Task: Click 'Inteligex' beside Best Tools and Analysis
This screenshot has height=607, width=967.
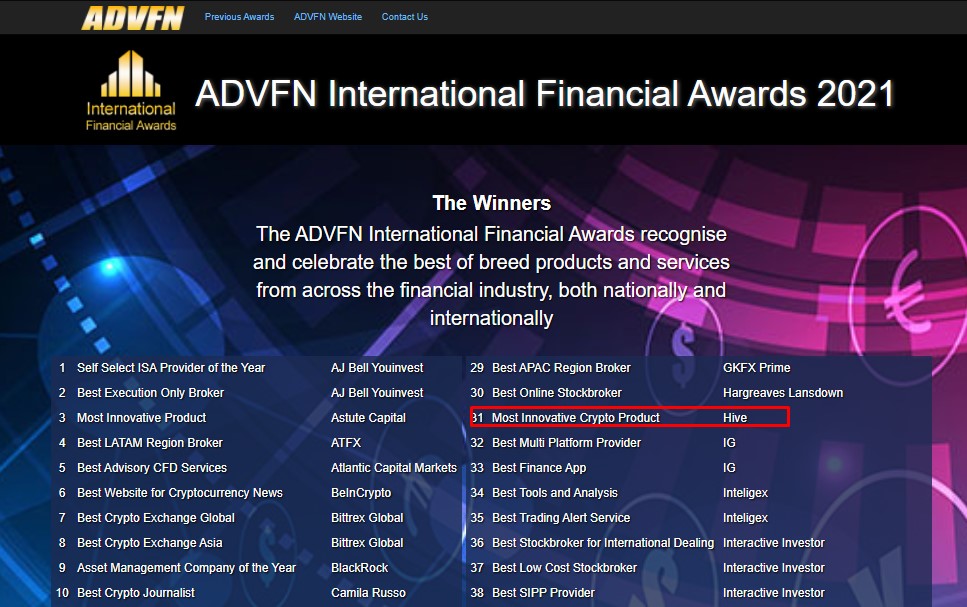Action: click(746, 493)
